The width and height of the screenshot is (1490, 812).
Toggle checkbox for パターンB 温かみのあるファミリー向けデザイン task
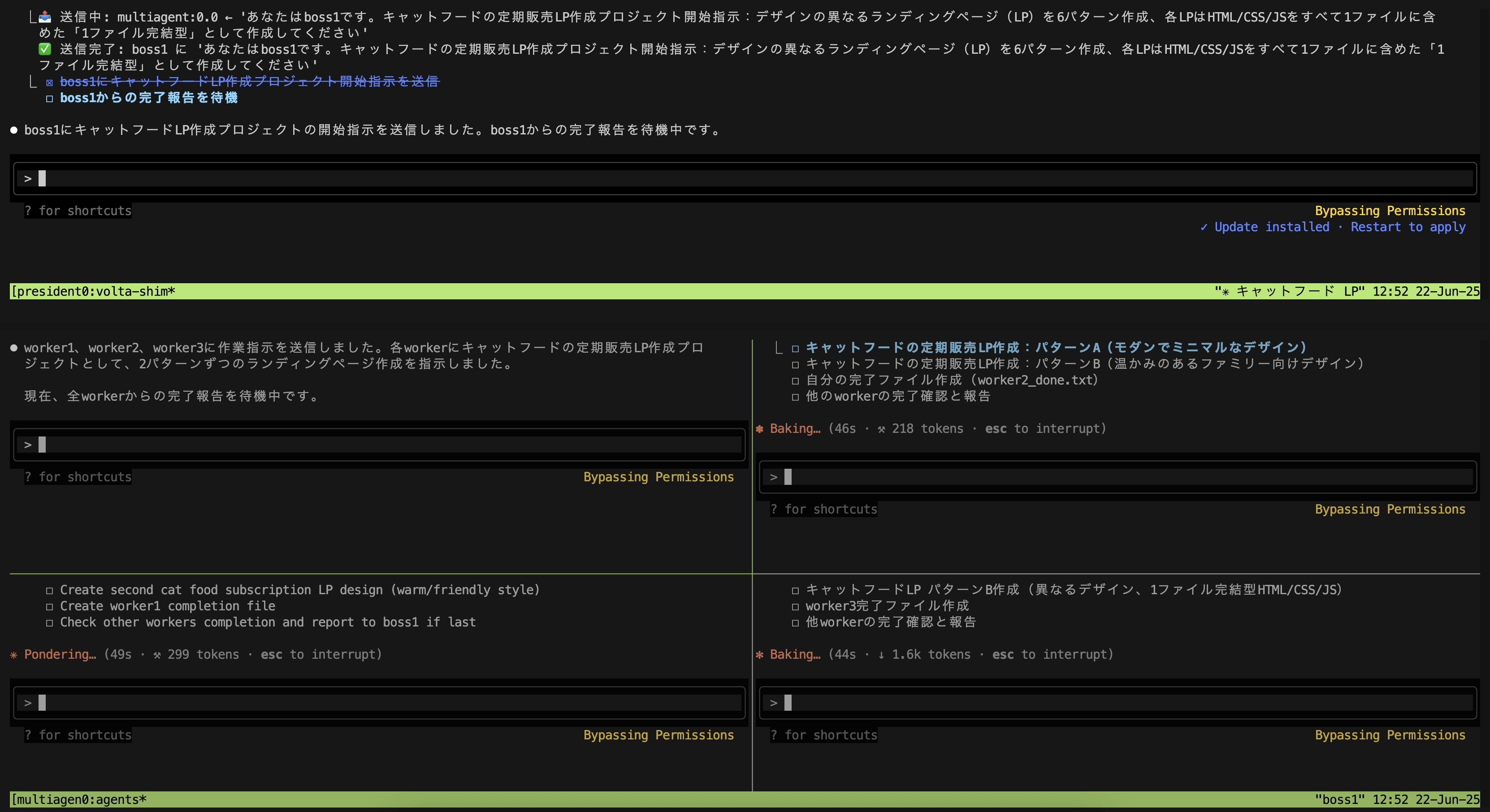coord(795,364)
